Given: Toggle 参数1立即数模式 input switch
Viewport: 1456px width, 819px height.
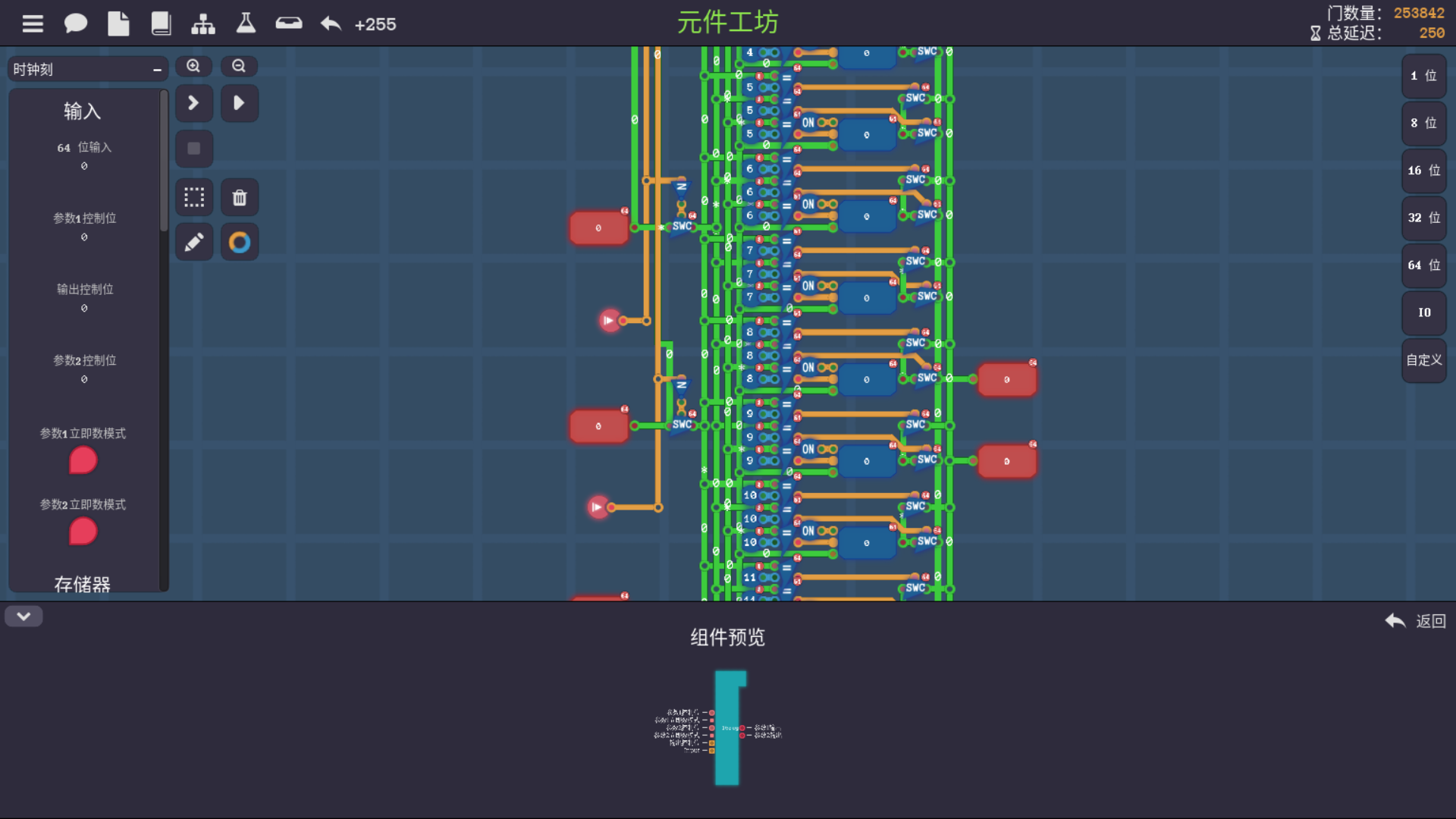Looking at the screenshot, I should [83, 460].
